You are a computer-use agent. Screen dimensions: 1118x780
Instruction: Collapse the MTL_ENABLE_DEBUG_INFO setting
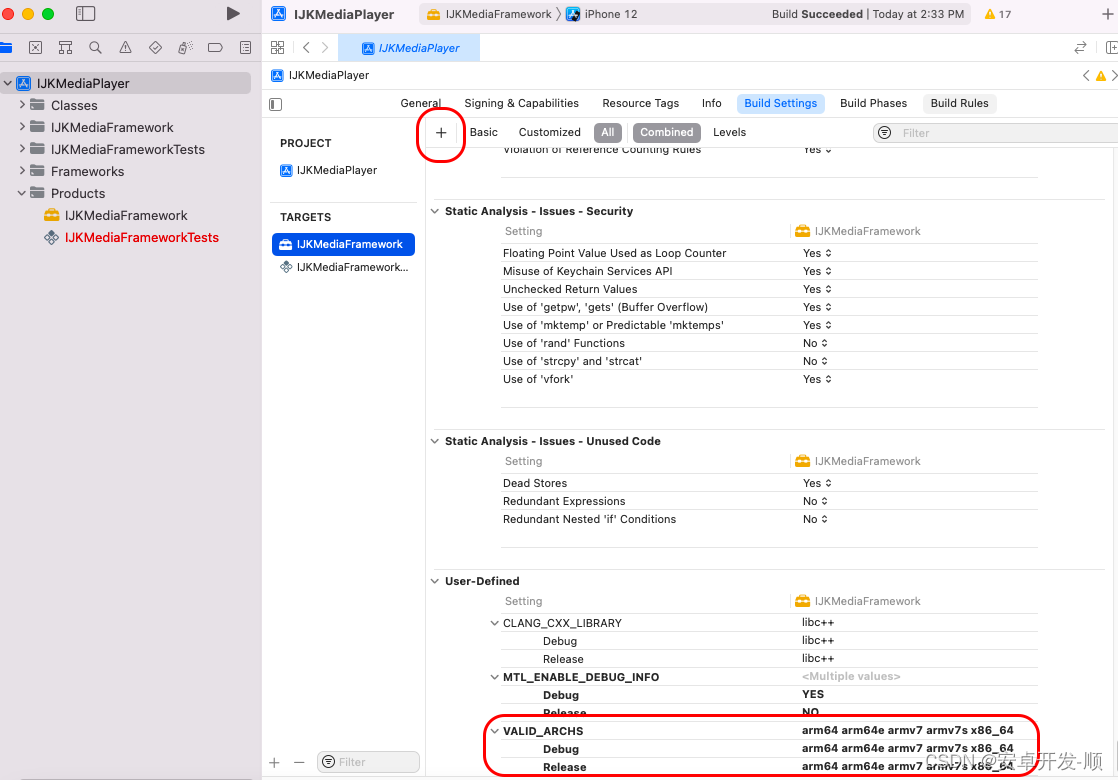point(495,677)
